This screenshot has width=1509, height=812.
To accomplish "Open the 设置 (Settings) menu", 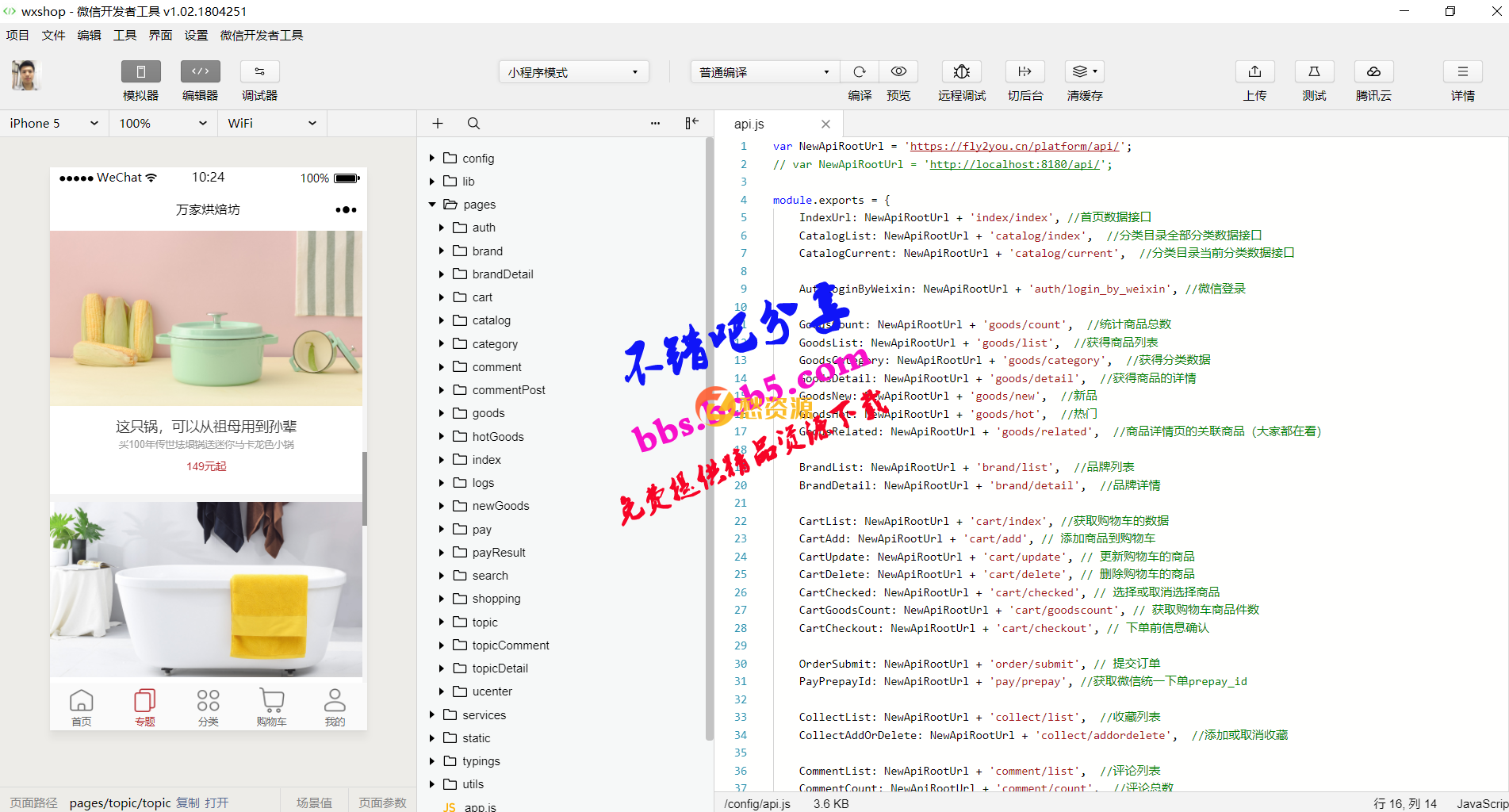I will click(195, 35).
